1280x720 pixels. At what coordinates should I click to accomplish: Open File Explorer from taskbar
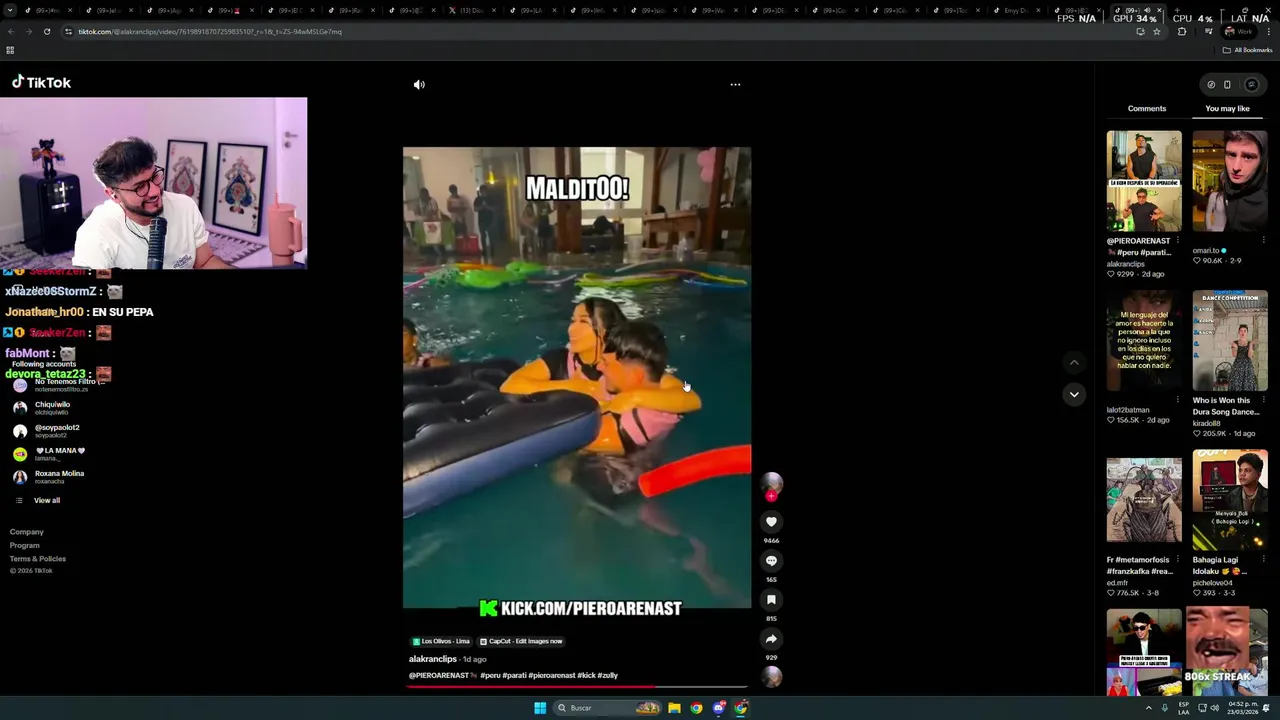pyautogui.click(x=674, y=708)
